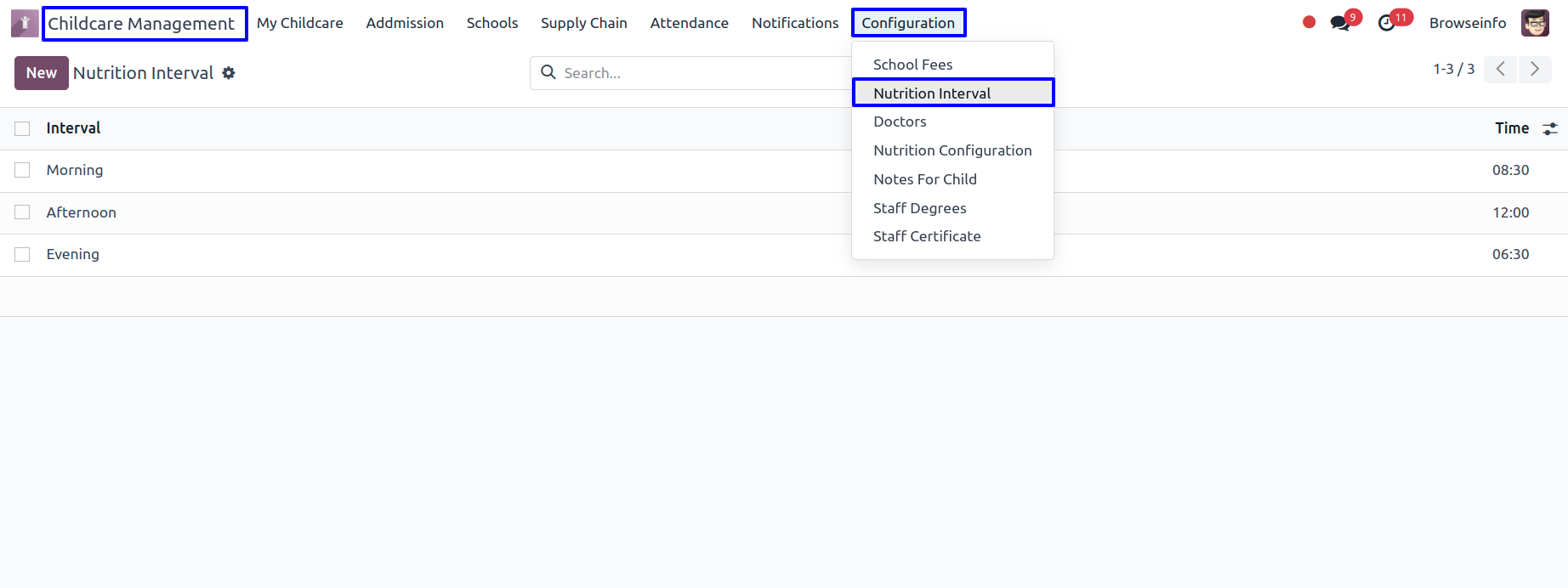Open the Notifications menu

(795, 23)
